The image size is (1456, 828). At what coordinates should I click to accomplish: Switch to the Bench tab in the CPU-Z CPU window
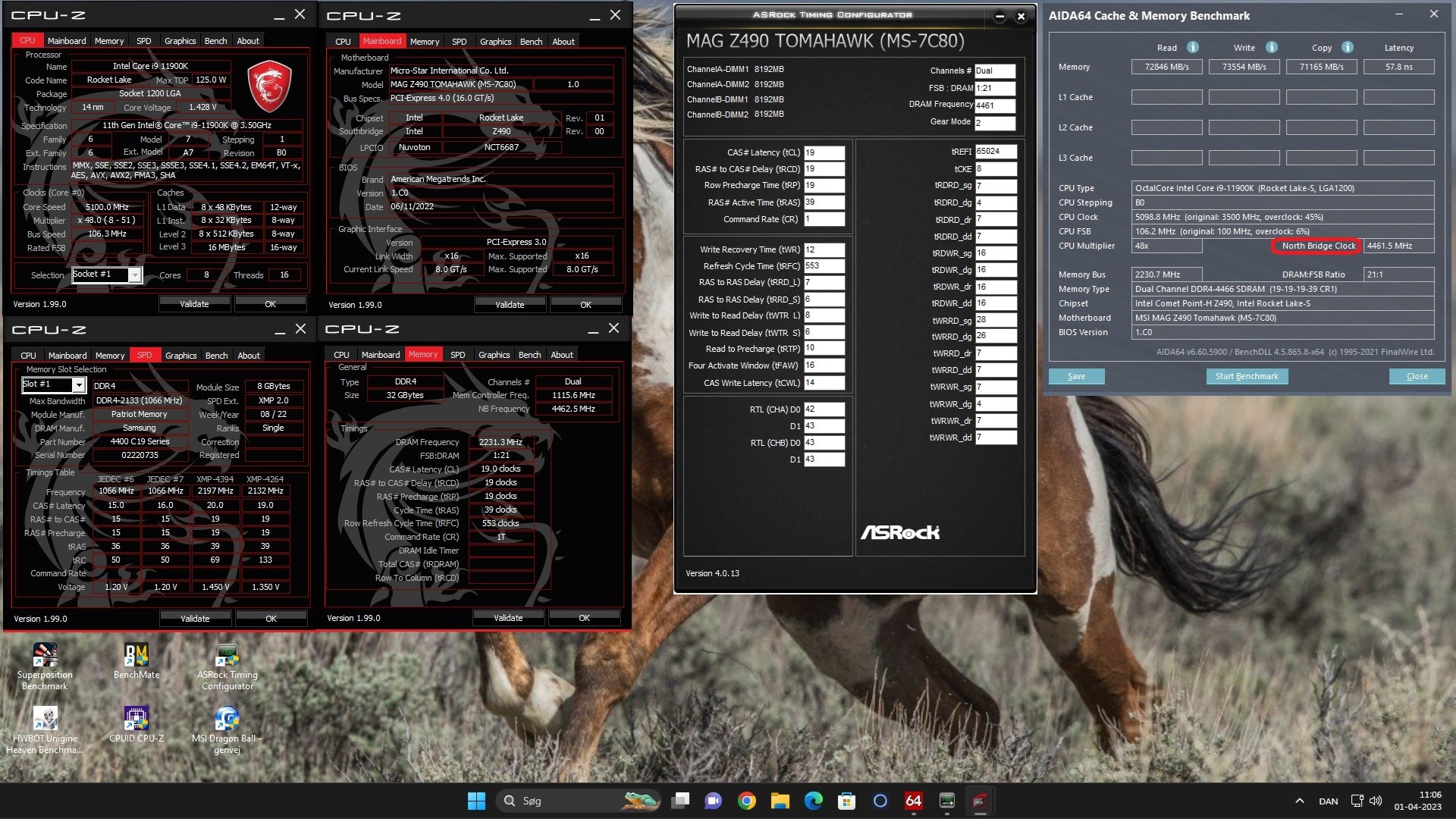click(x=215, y=41)
